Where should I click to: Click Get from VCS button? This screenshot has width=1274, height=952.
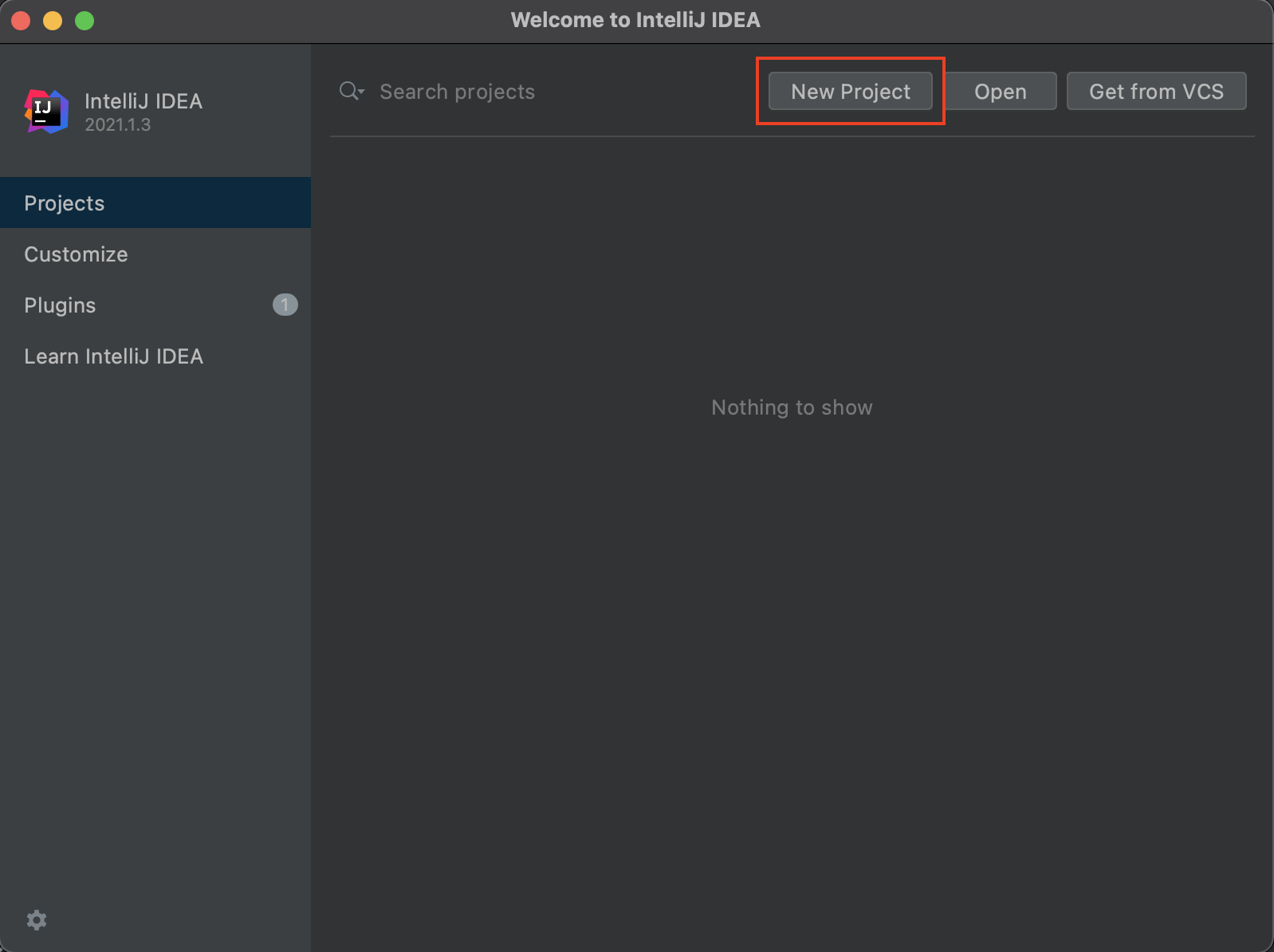point(1156,91)
